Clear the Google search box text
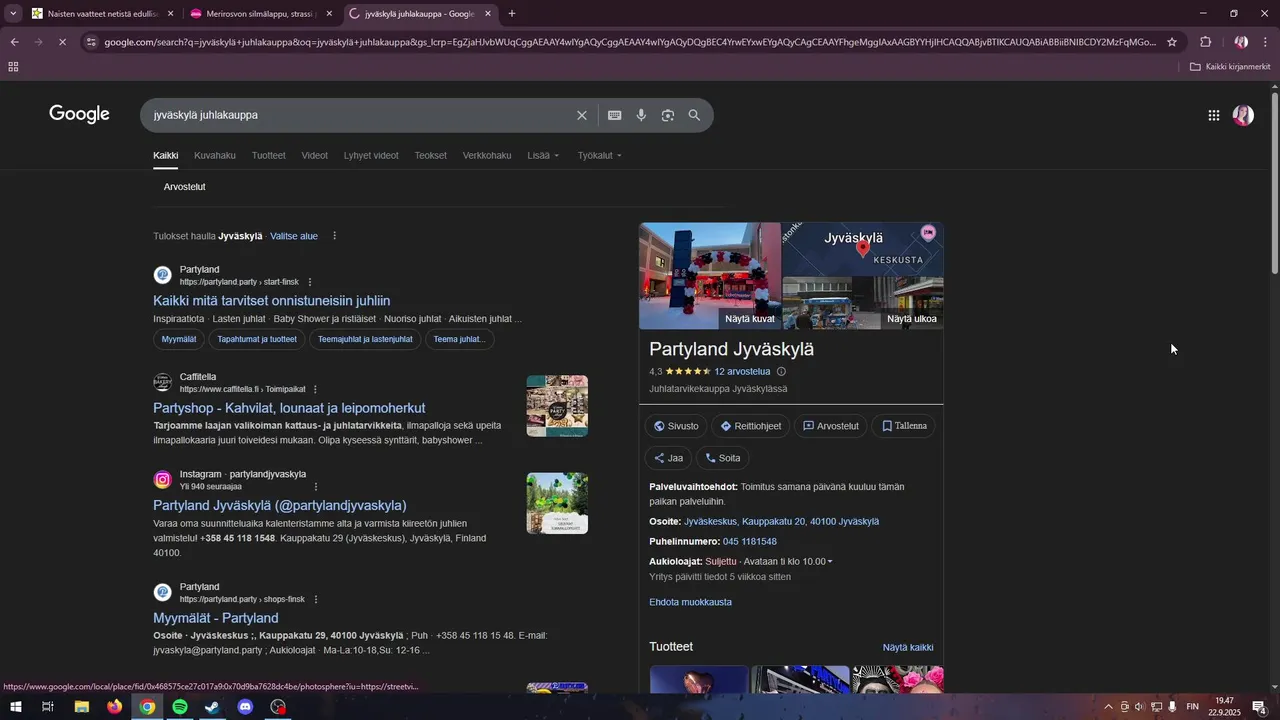This screenshot has height=720, width=1280. coord(582,115)
